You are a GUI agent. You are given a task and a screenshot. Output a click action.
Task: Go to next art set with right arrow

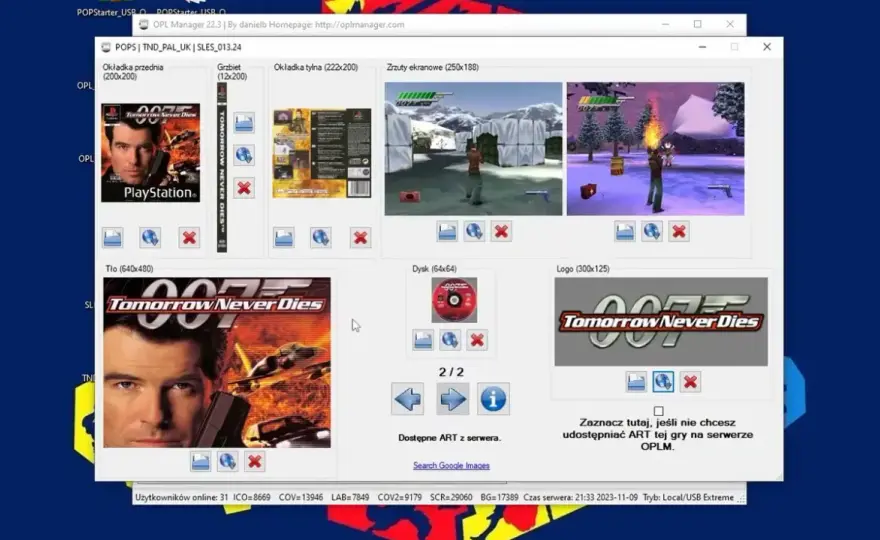coord(452,399)
